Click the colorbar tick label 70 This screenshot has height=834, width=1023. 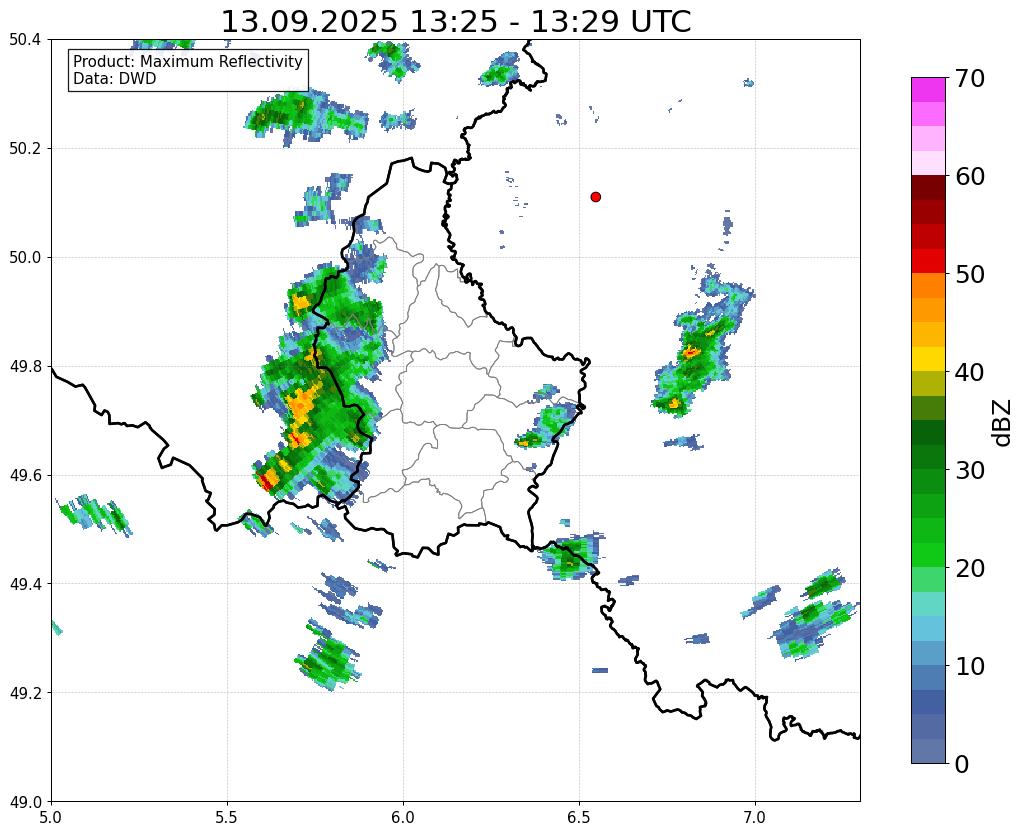coord(969,78)
